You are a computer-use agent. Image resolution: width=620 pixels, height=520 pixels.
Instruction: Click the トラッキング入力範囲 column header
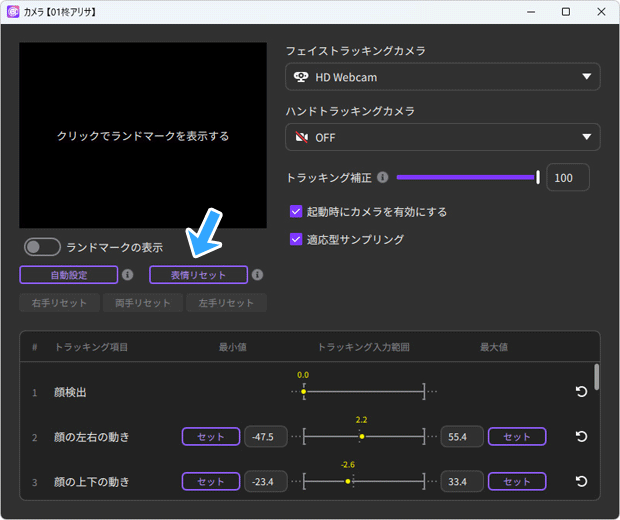point(364,347)
